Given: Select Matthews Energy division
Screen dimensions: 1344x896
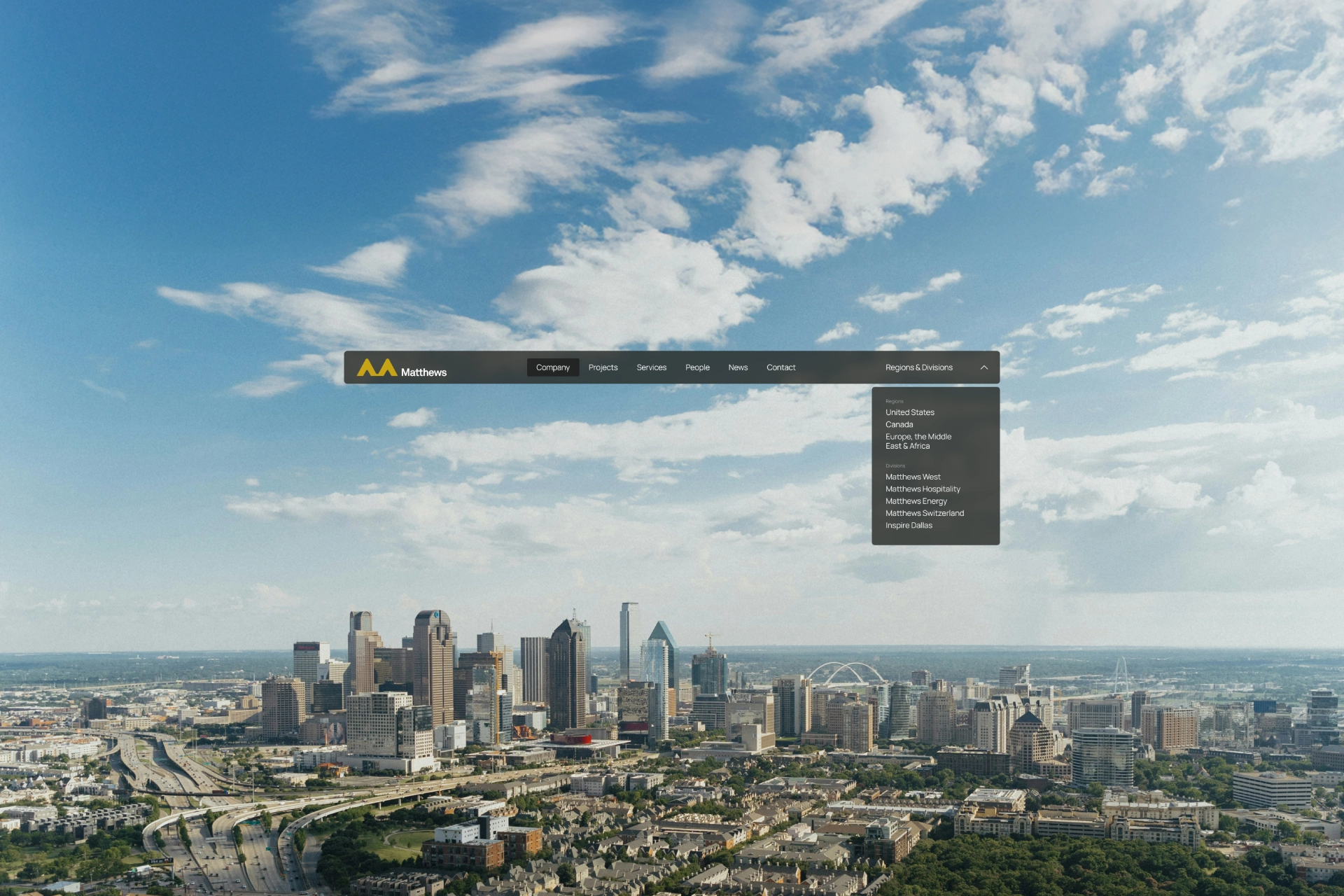Looking at the screenshot, I should click(916, 501).
